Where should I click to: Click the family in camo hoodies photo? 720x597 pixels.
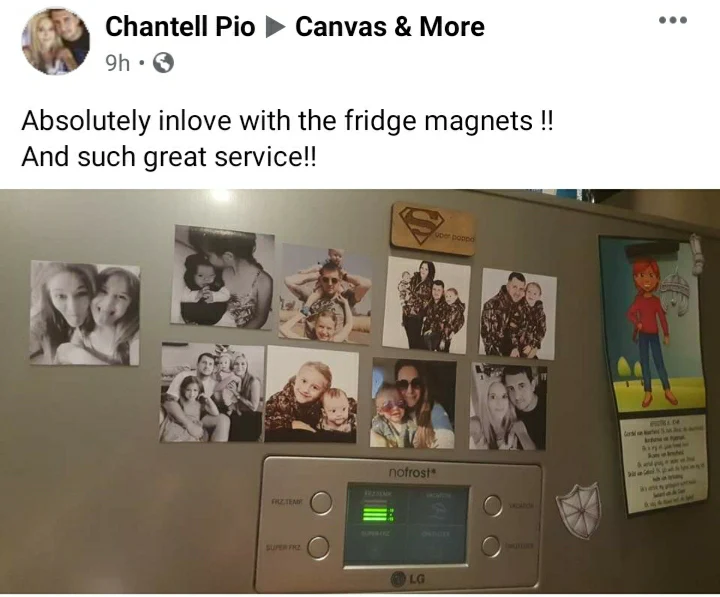(427, 305)
